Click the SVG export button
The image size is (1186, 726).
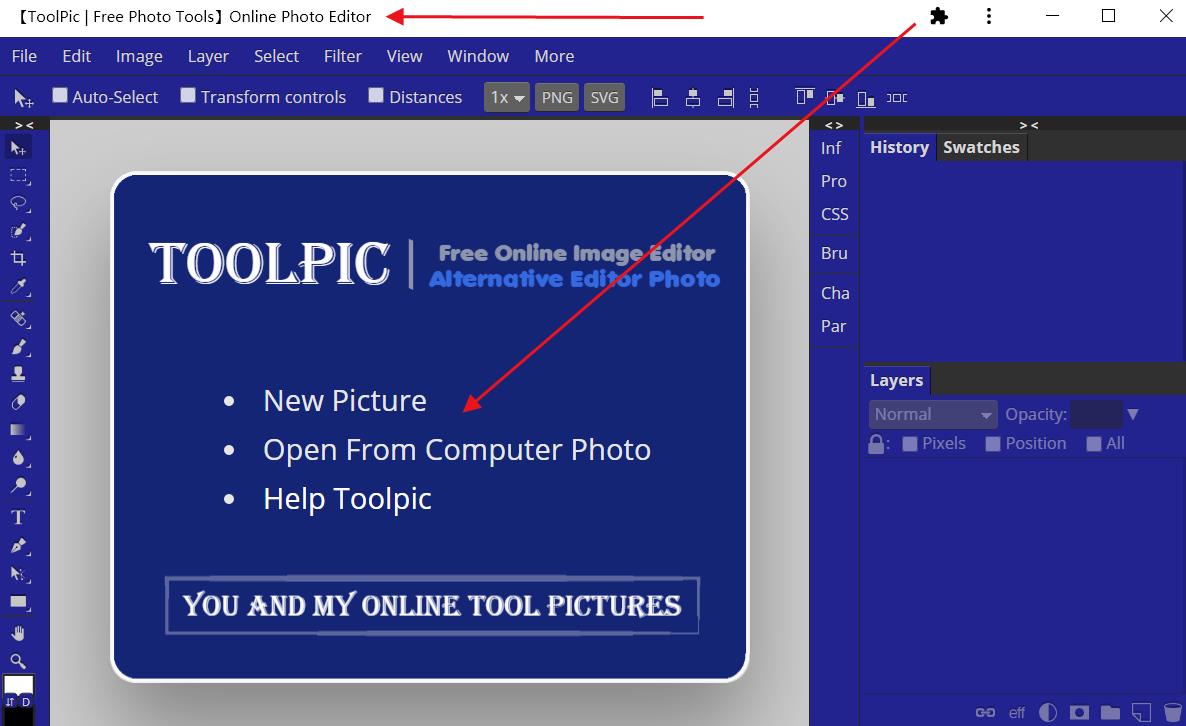(x=604, y=98)
